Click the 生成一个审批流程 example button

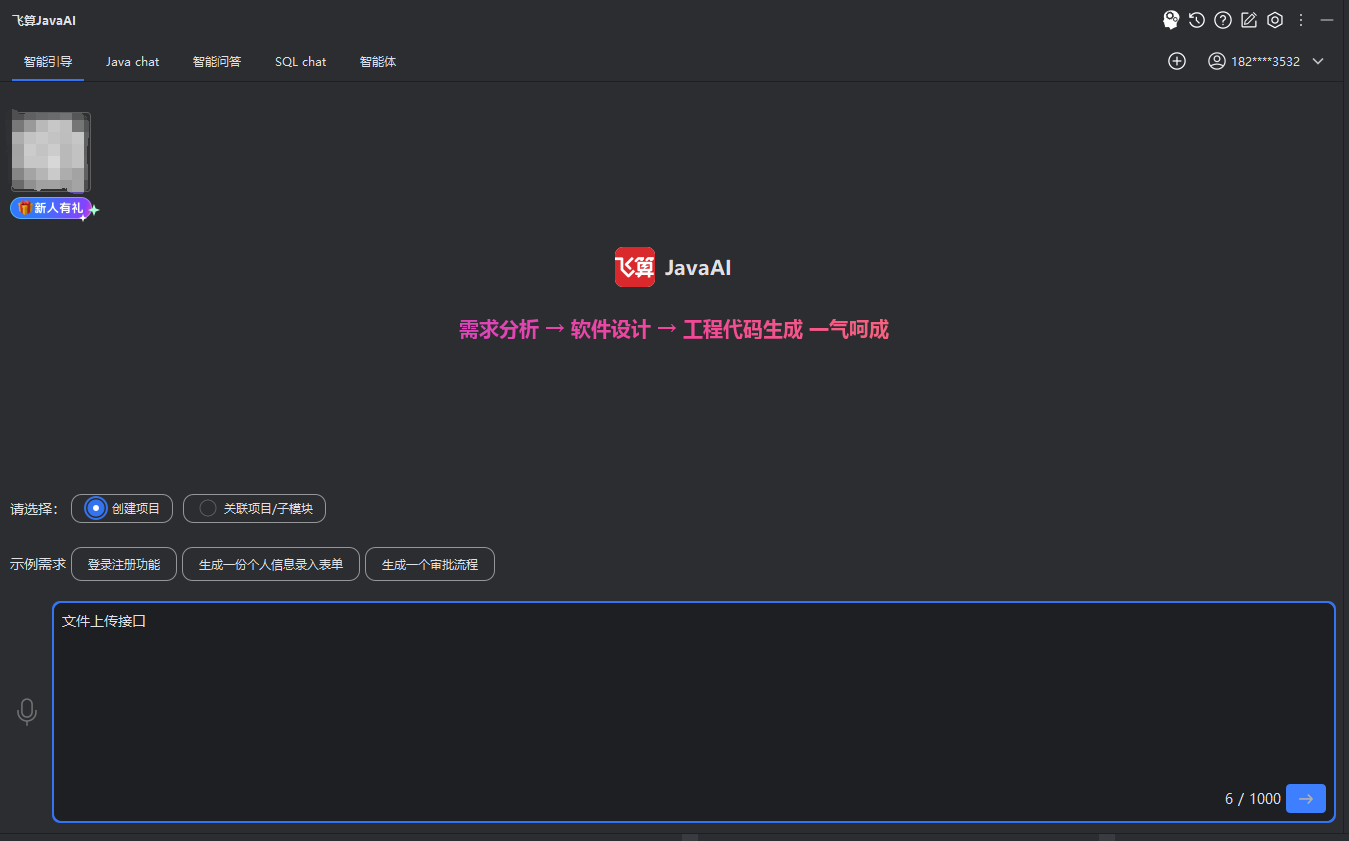point(430,564)
